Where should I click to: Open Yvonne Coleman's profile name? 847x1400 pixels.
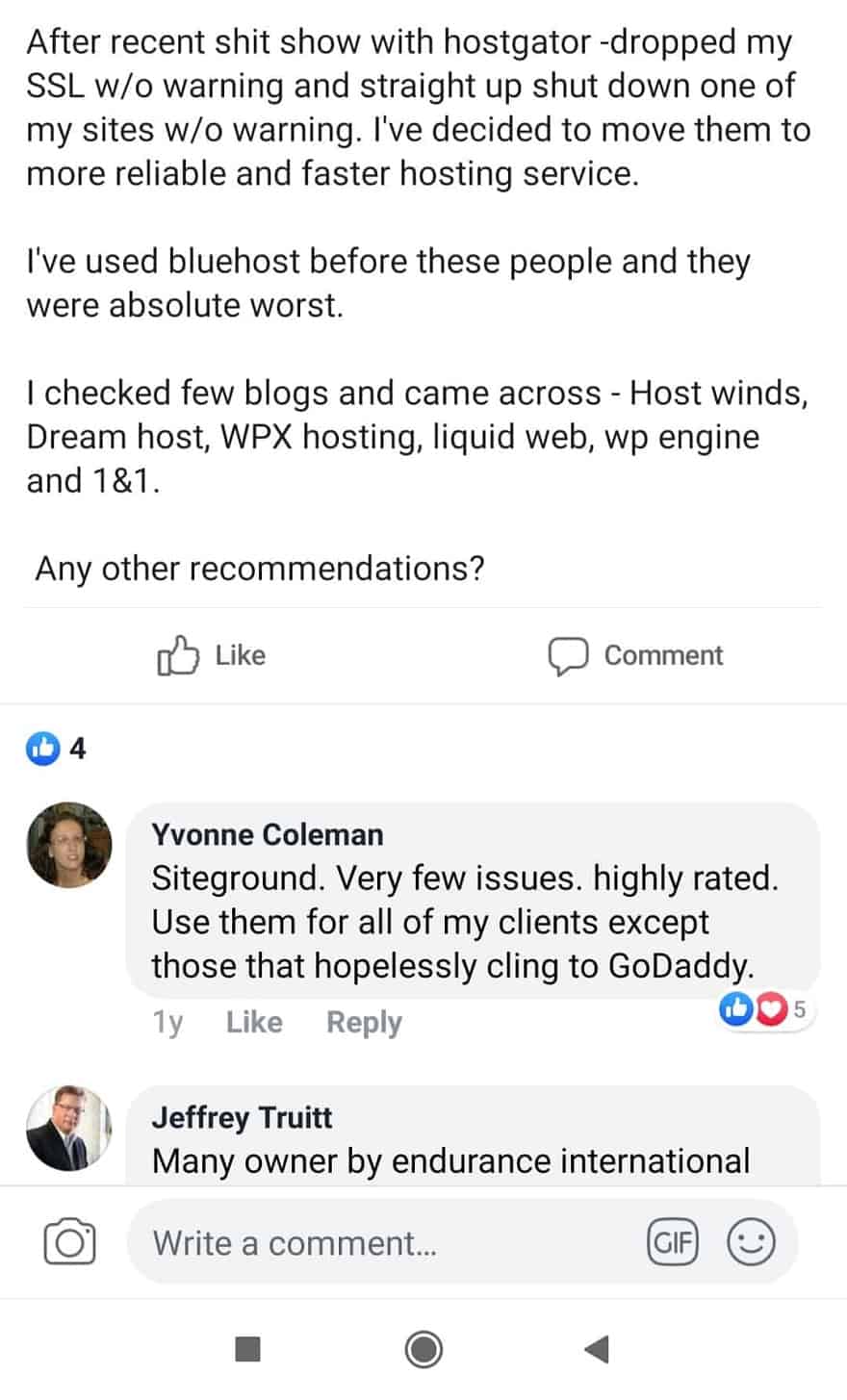tap(268, 834)
